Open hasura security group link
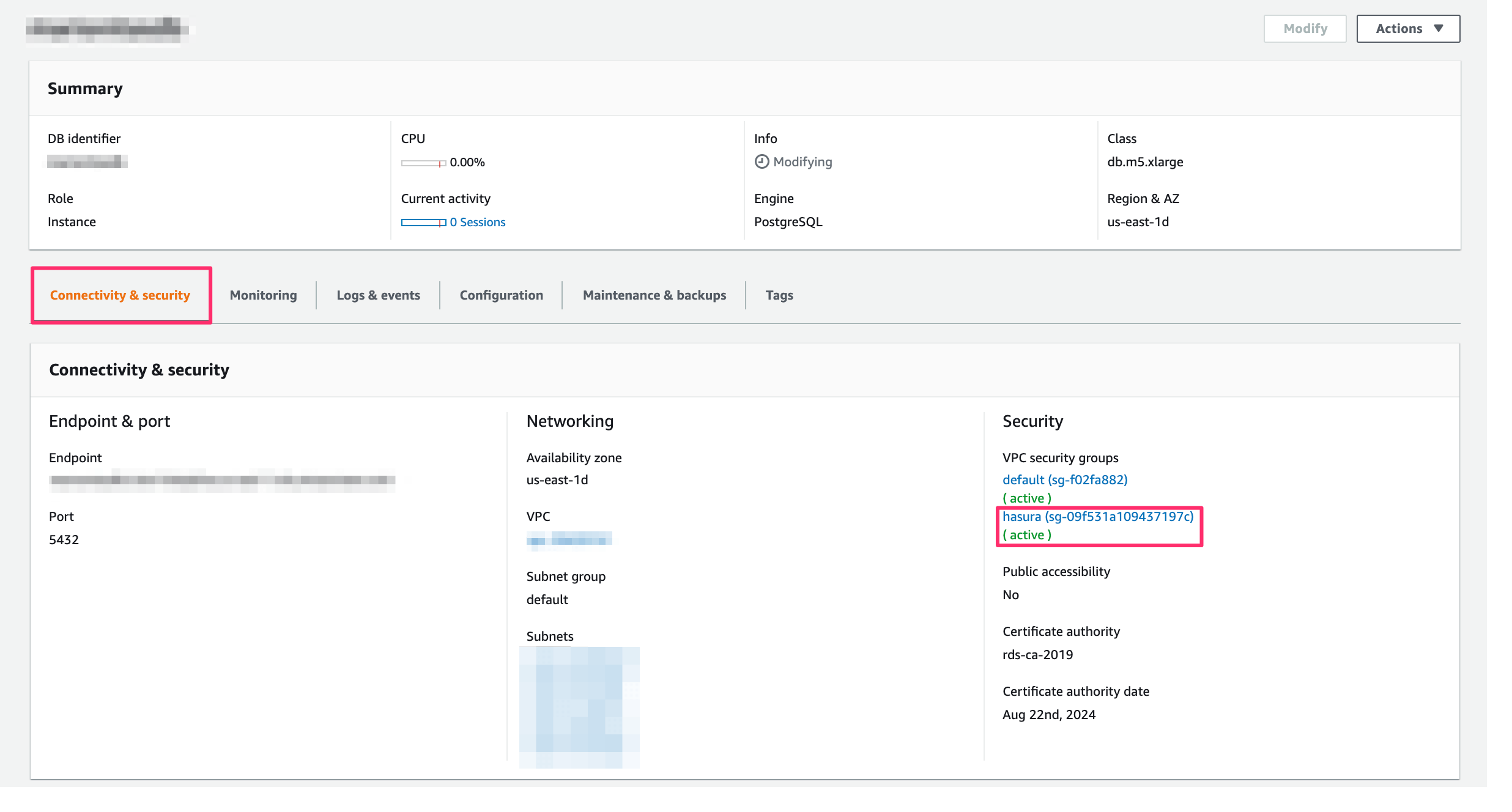1512x812 pixels. coord(1097,516)
